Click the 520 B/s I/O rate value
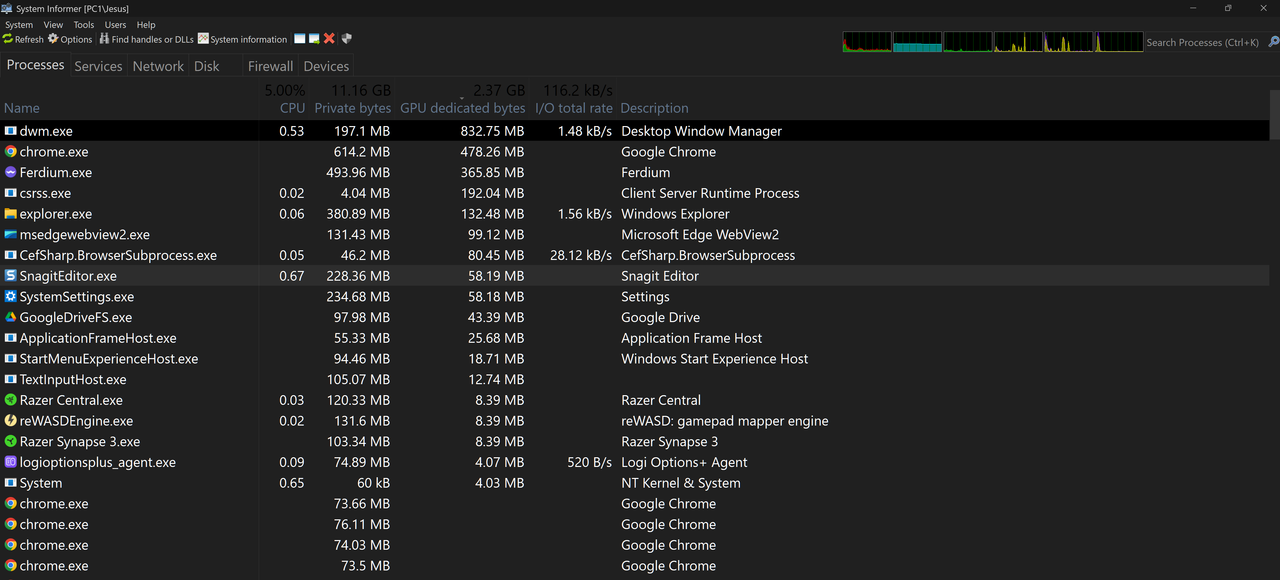 (588, 462)
